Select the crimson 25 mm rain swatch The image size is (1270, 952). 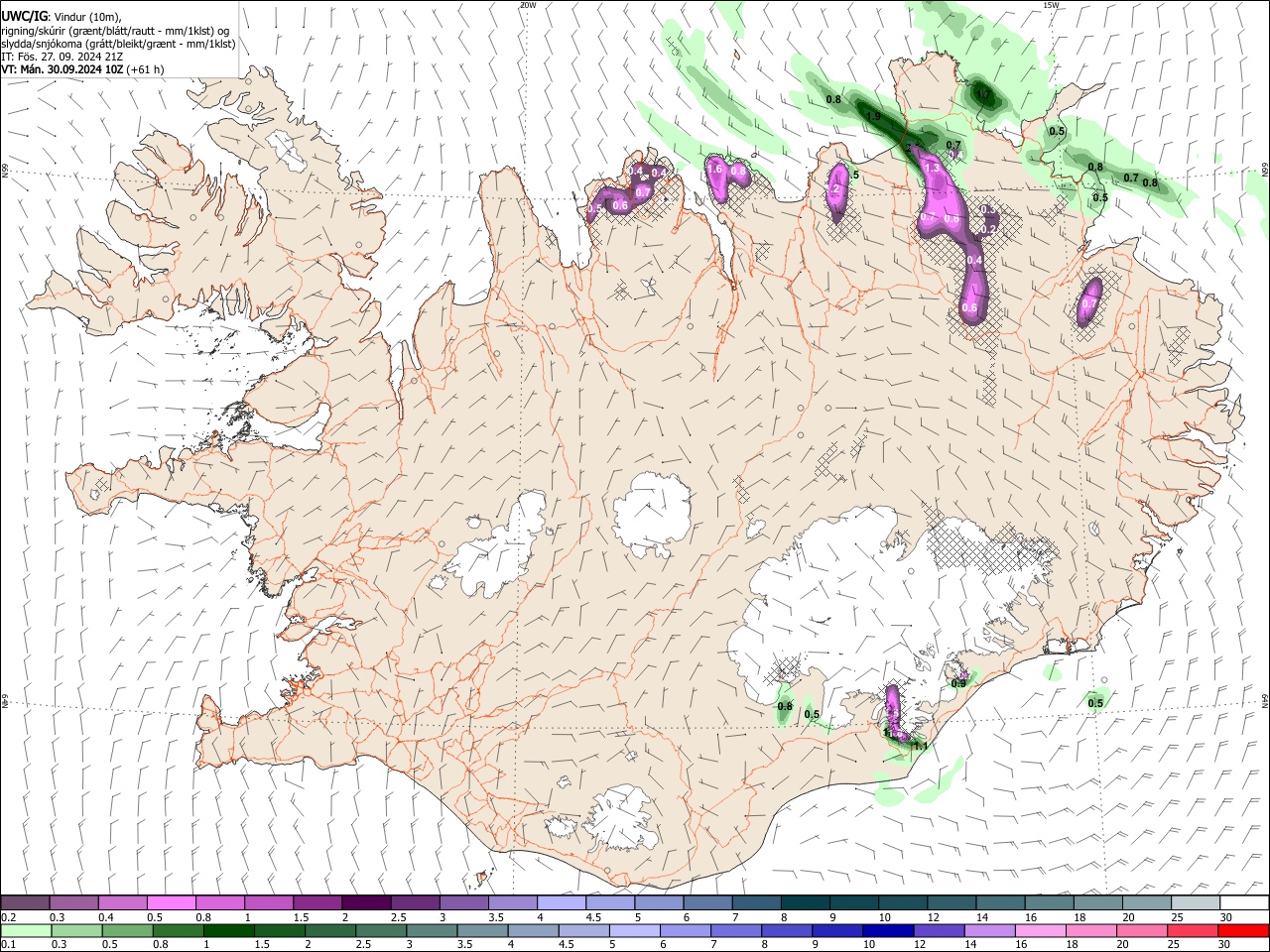tap(1193, 930)
